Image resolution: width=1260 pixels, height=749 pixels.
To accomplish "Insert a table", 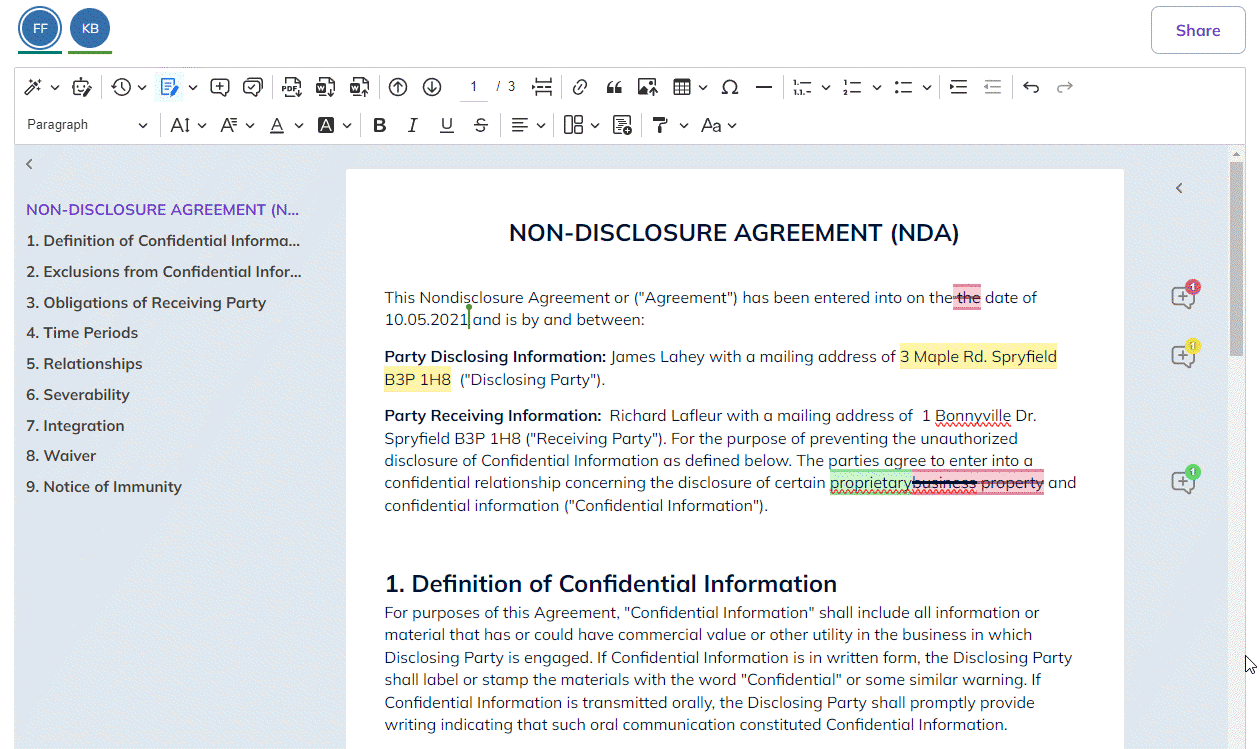I will 682,87.
